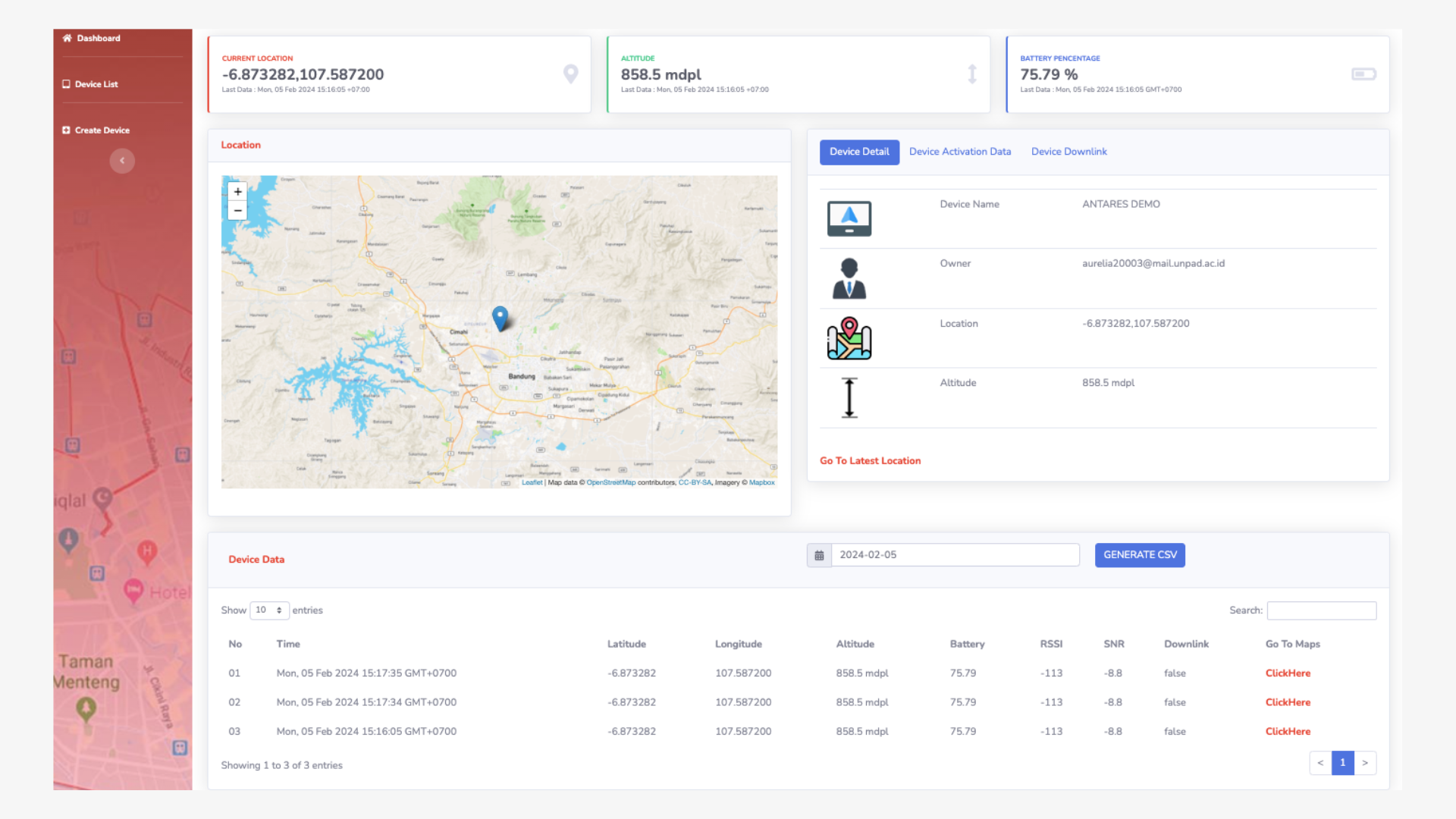Viewport: 1456px width, 819px height.
Task: Go to the next table page arrow
Action: (x=1364, y=763)
